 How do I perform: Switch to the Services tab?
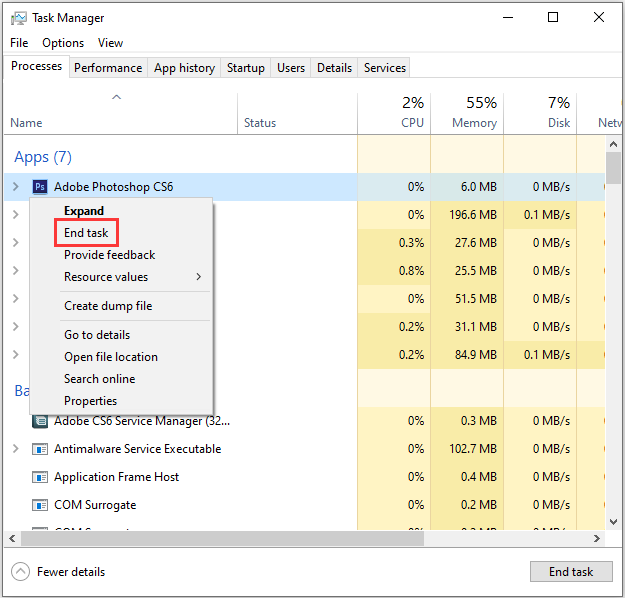[x=384, y=68]
